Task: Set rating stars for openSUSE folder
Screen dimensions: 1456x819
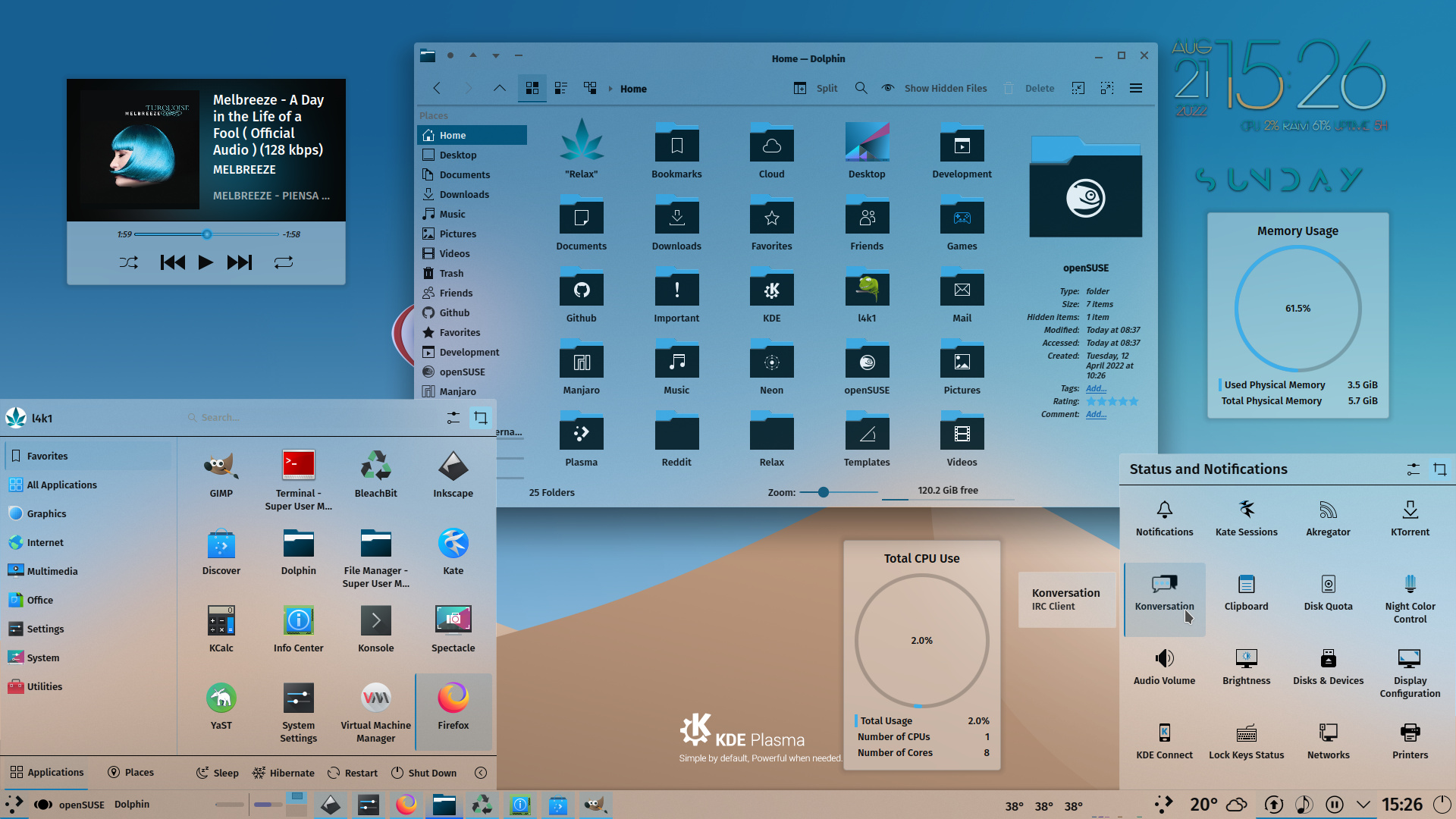Action: click(1112, 401)
